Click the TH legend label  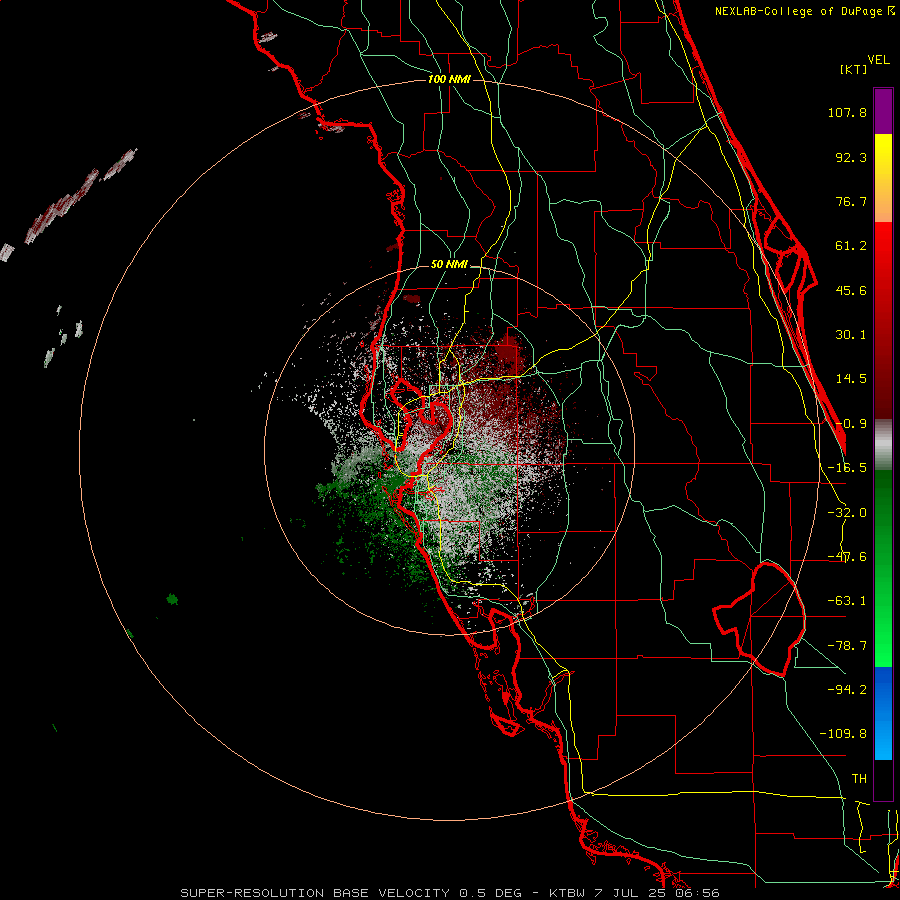pos(859,778)
